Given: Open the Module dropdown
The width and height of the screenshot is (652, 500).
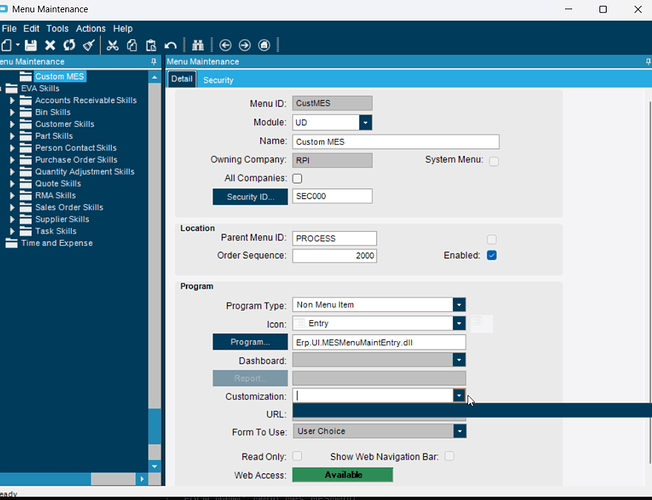Looking at the screenshot, I should 366,123.
